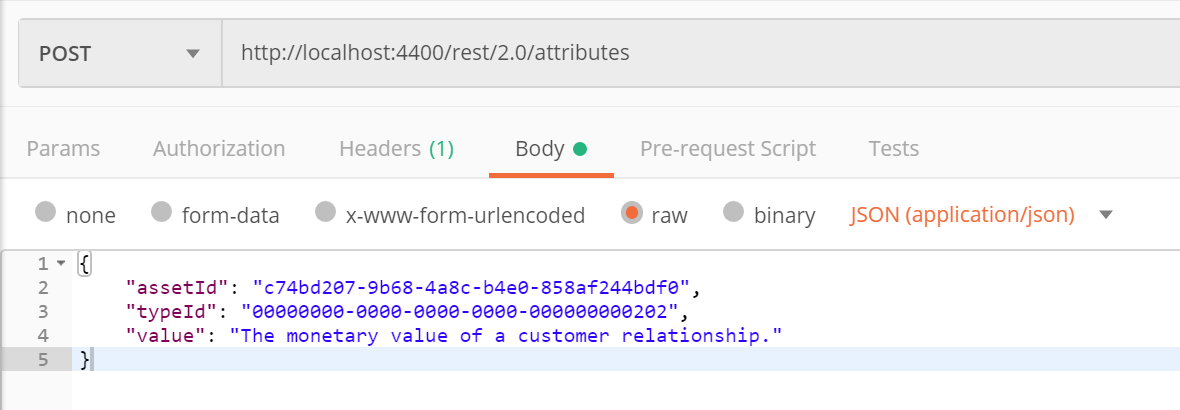The height and width of the screenshot is (410, 1180).
Task: Select the Body tab
Action: (551, 149)
